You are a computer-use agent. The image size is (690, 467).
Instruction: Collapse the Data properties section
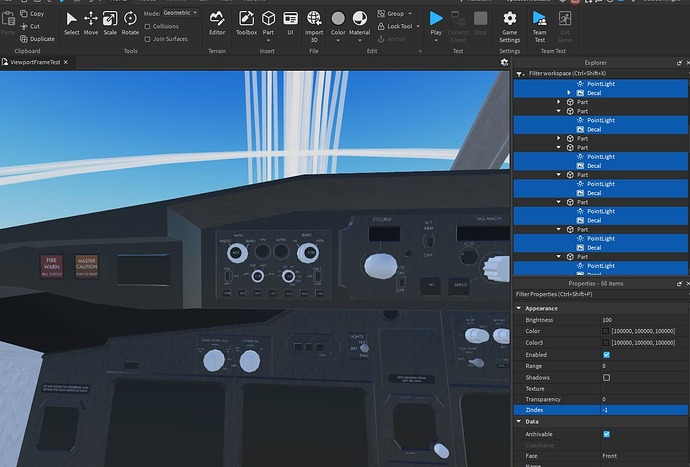point(519,422)
